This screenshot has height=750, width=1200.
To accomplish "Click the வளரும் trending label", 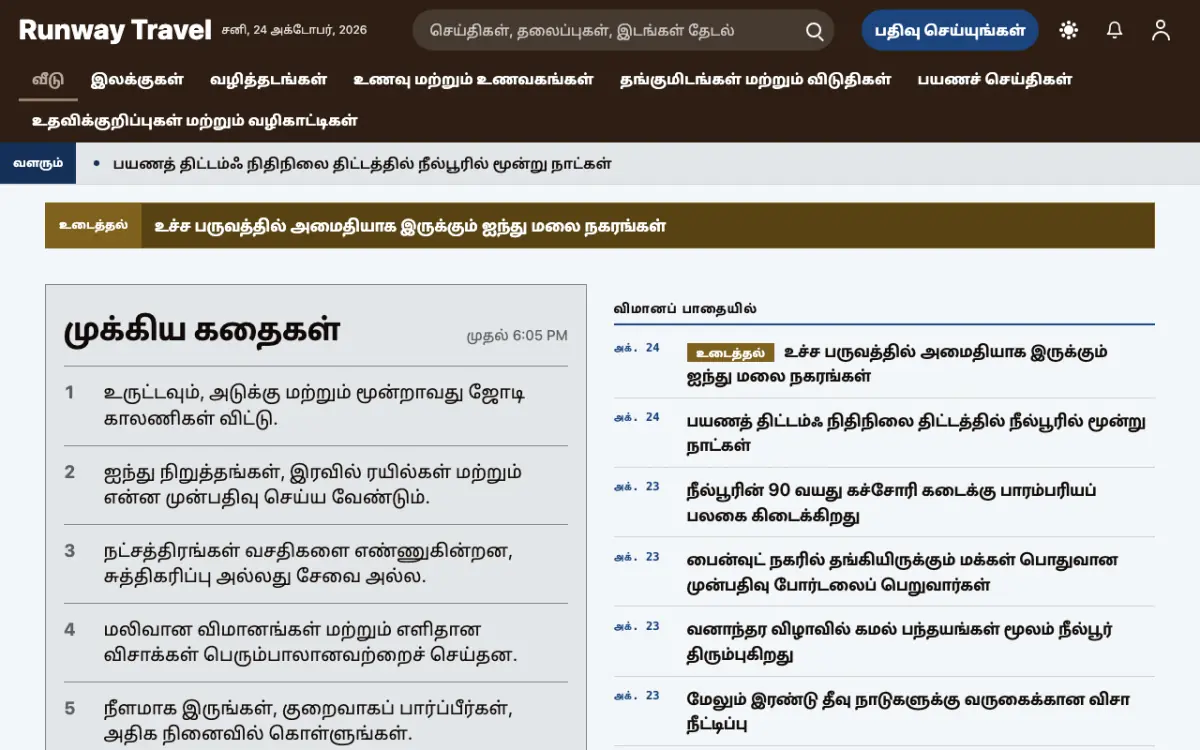I will pyautogui.click(x=38, y=163).
